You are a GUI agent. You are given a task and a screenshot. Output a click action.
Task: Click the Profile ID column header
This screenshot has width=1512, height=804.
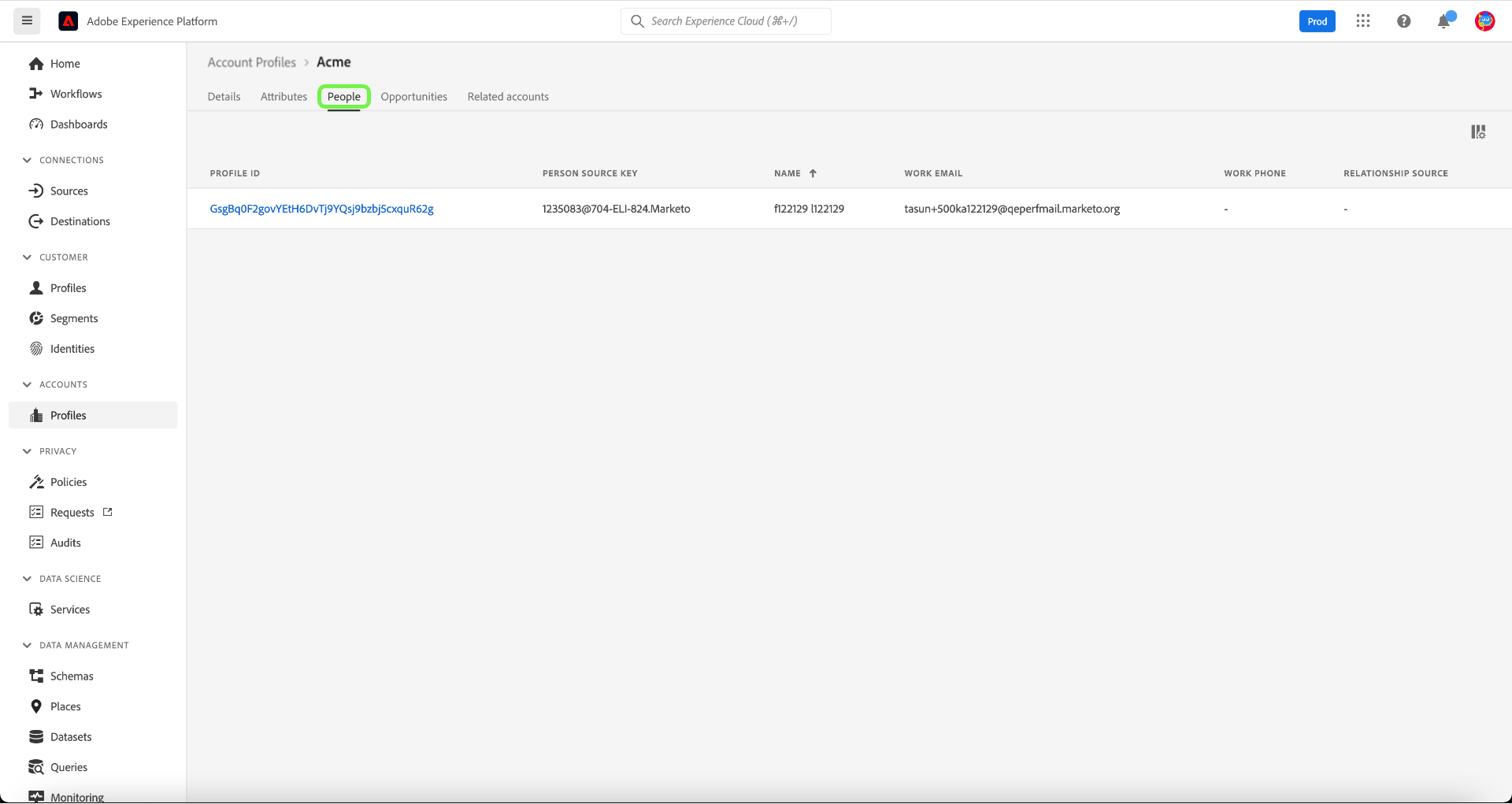235,173
